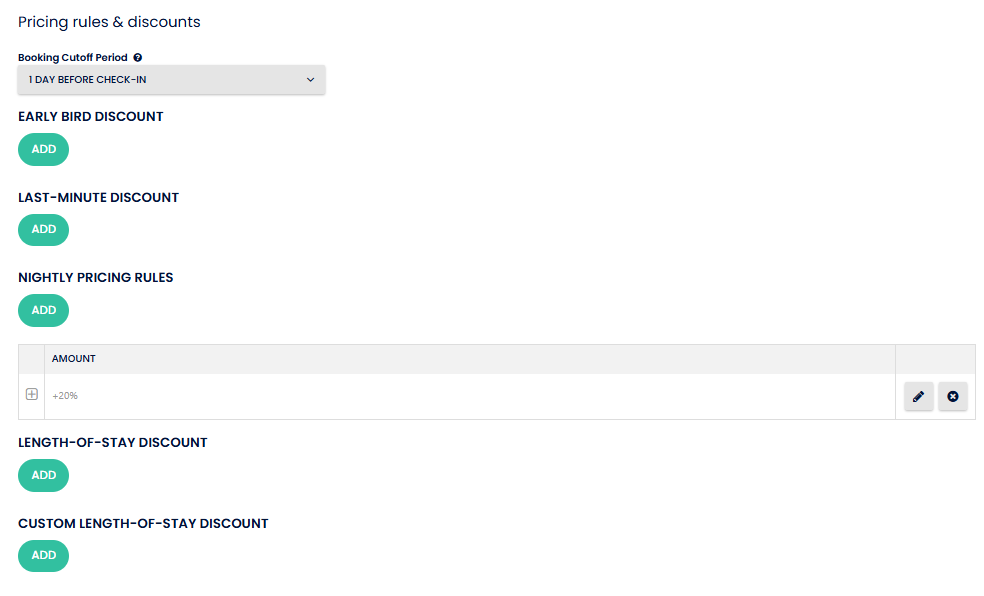Edit the +20% nightly rule with pencil icon
Viewport: 984px width, 596px height.
(x=918, y=397)
